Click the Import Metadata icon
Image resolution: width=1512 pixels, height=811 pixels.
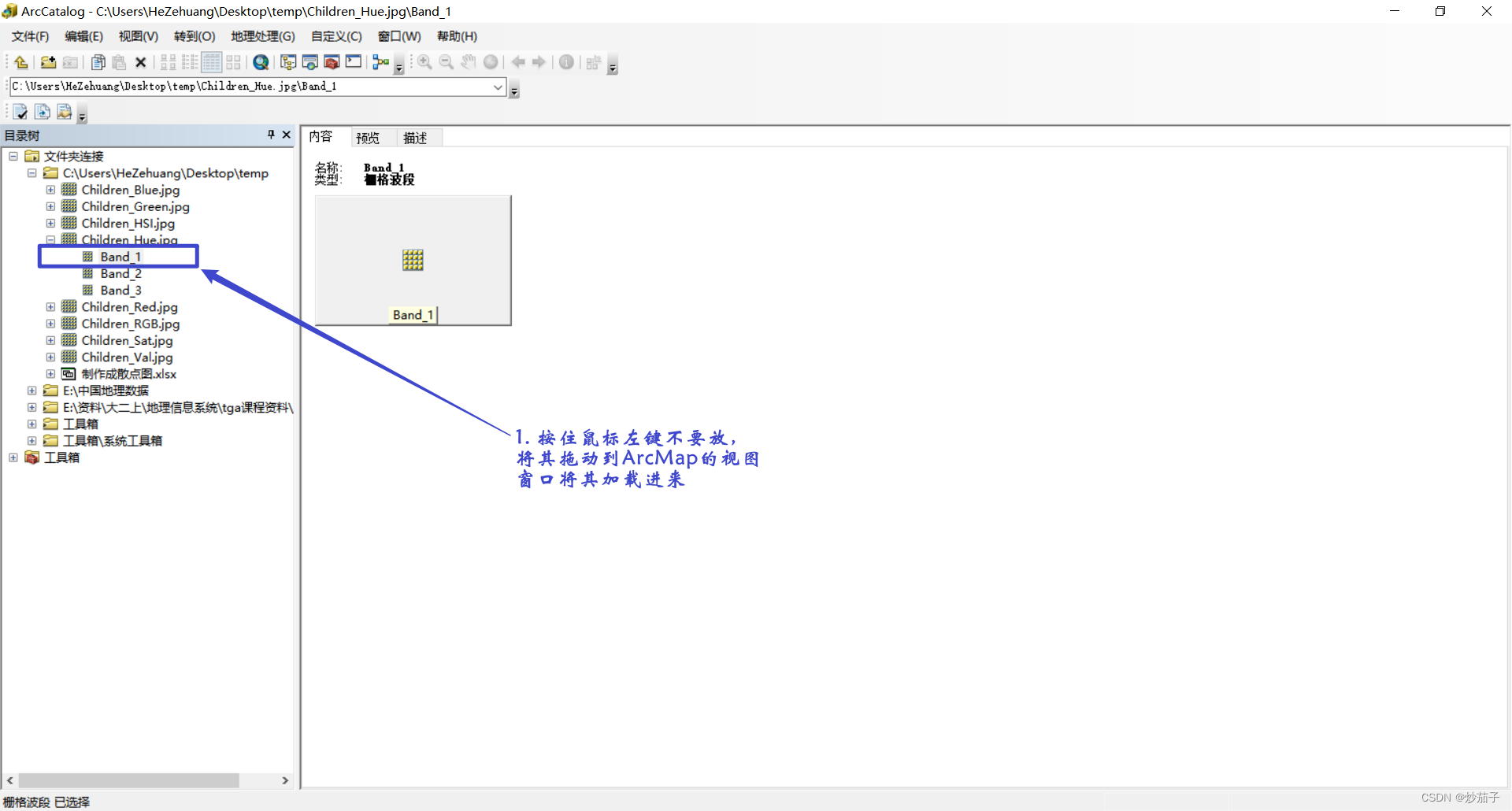65,112
